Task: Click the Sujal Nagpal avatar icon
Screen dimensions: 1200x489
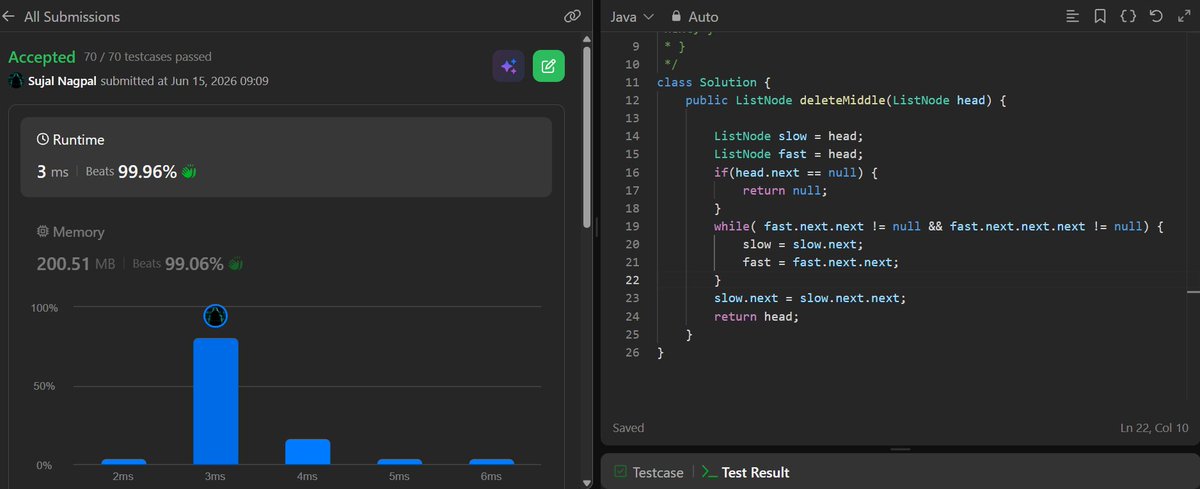Action: (16, 81)
